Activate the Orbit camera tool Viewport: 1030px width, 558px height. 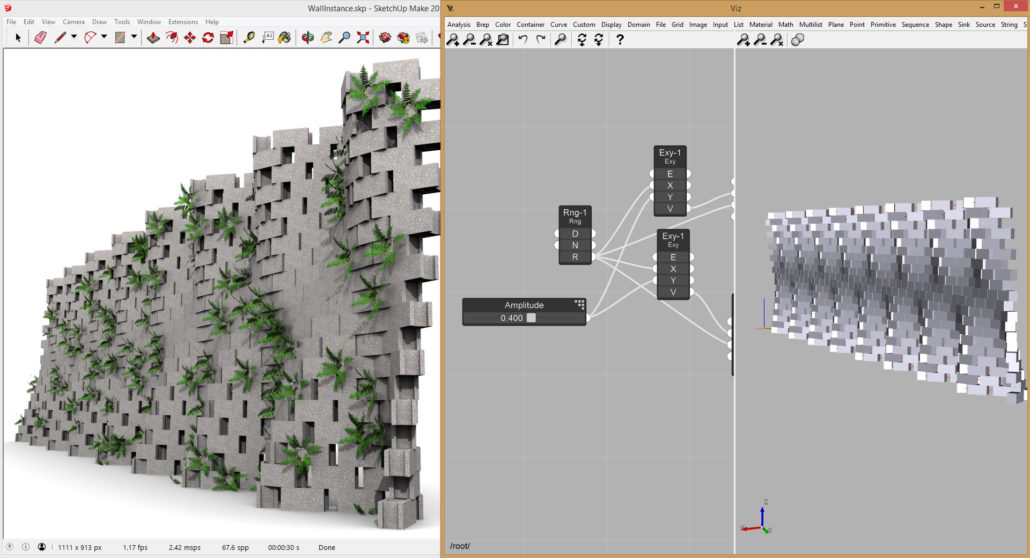[307, 38]
